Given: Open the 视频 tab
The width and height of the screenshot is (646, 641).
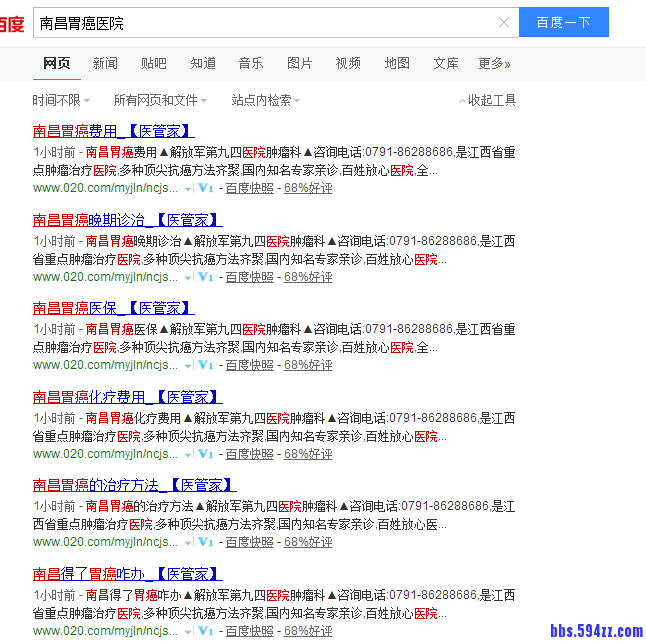Looking at the screenshot, I should (x=348, y=63).
